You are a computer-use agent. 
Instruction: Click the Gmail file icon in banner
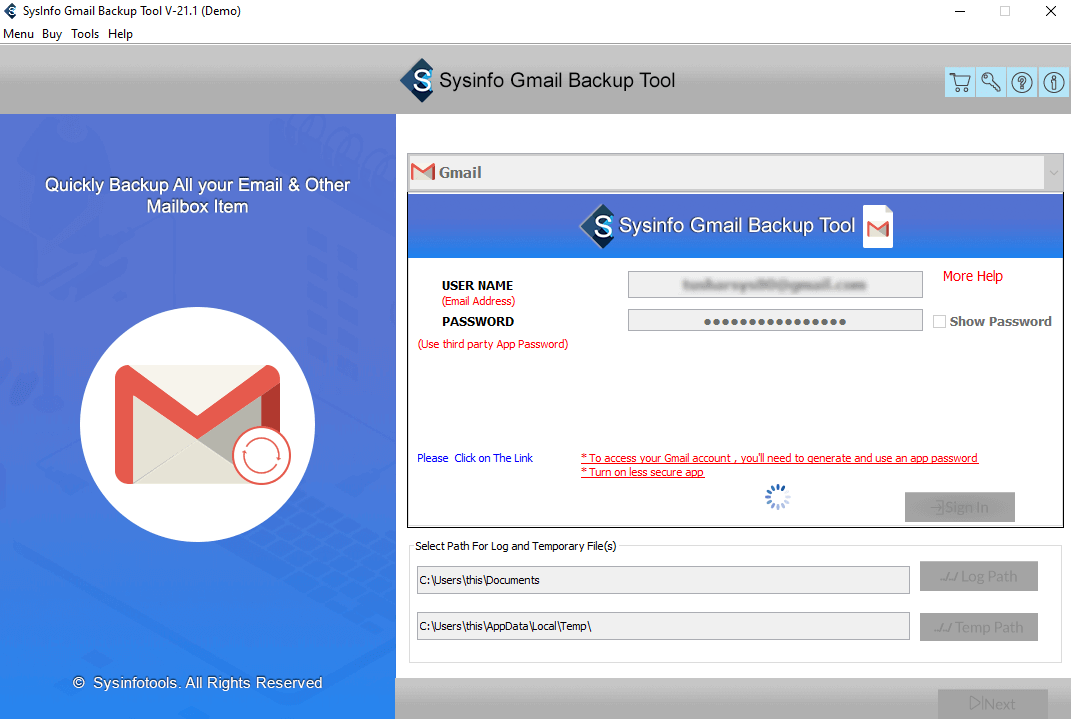(x=878, y=226)
